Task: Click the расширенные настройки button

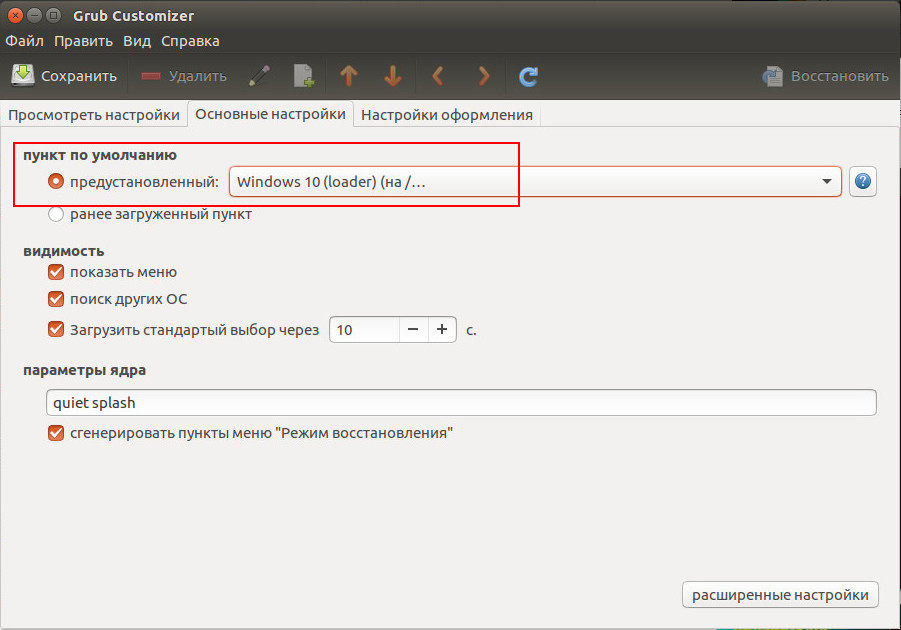Action: tap(780, 594)
